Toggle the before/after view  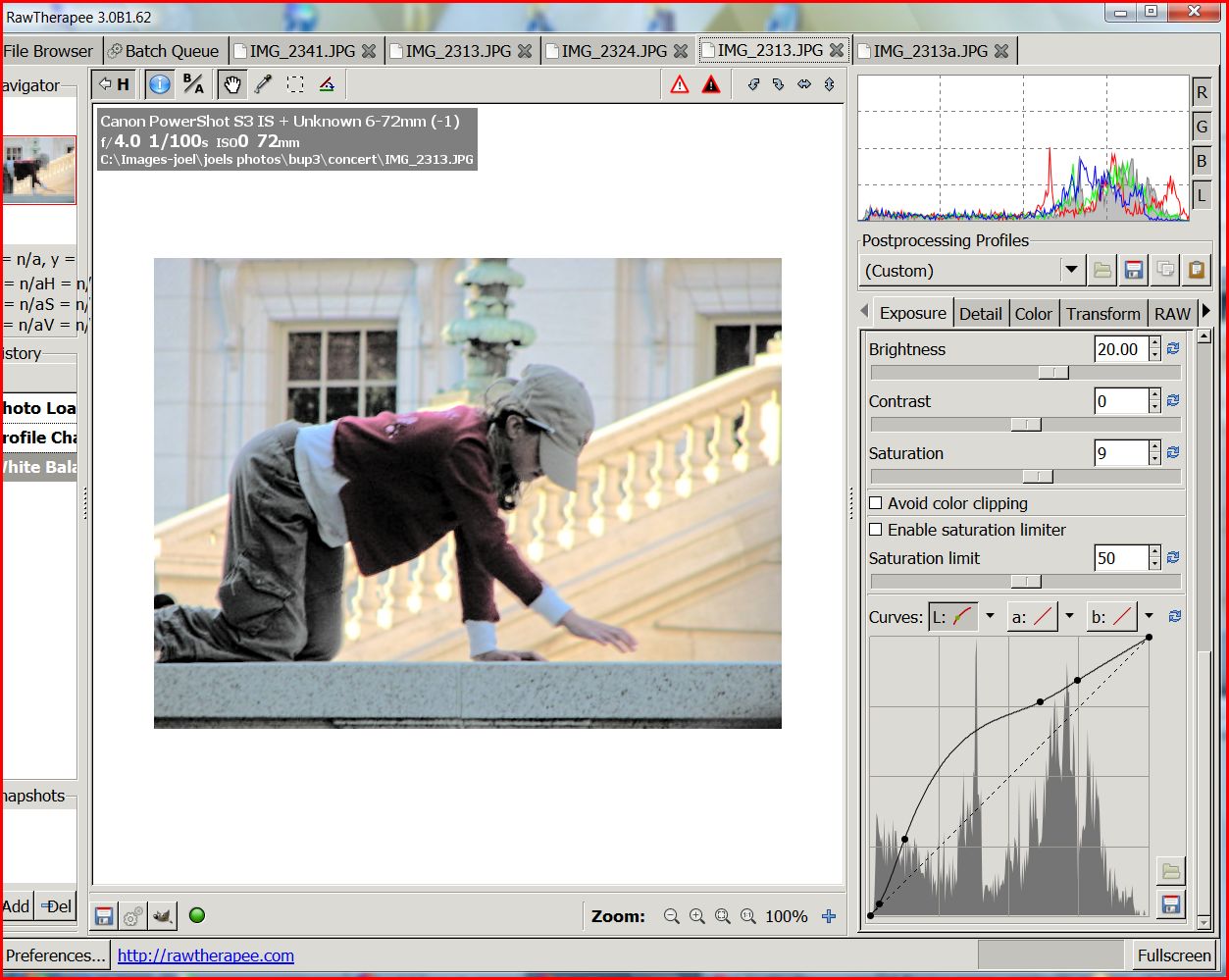tap(192, 83)
